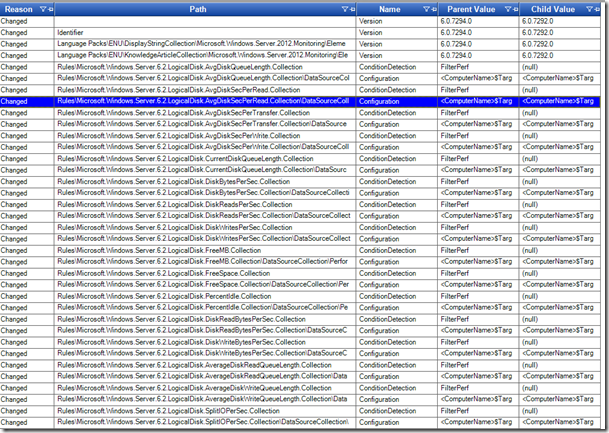The width and height of the screenshot is (609, 433).
Task: Select the SplitIOPerSec.Collection\DataSourceCollection path
Action: pos(205,422)
